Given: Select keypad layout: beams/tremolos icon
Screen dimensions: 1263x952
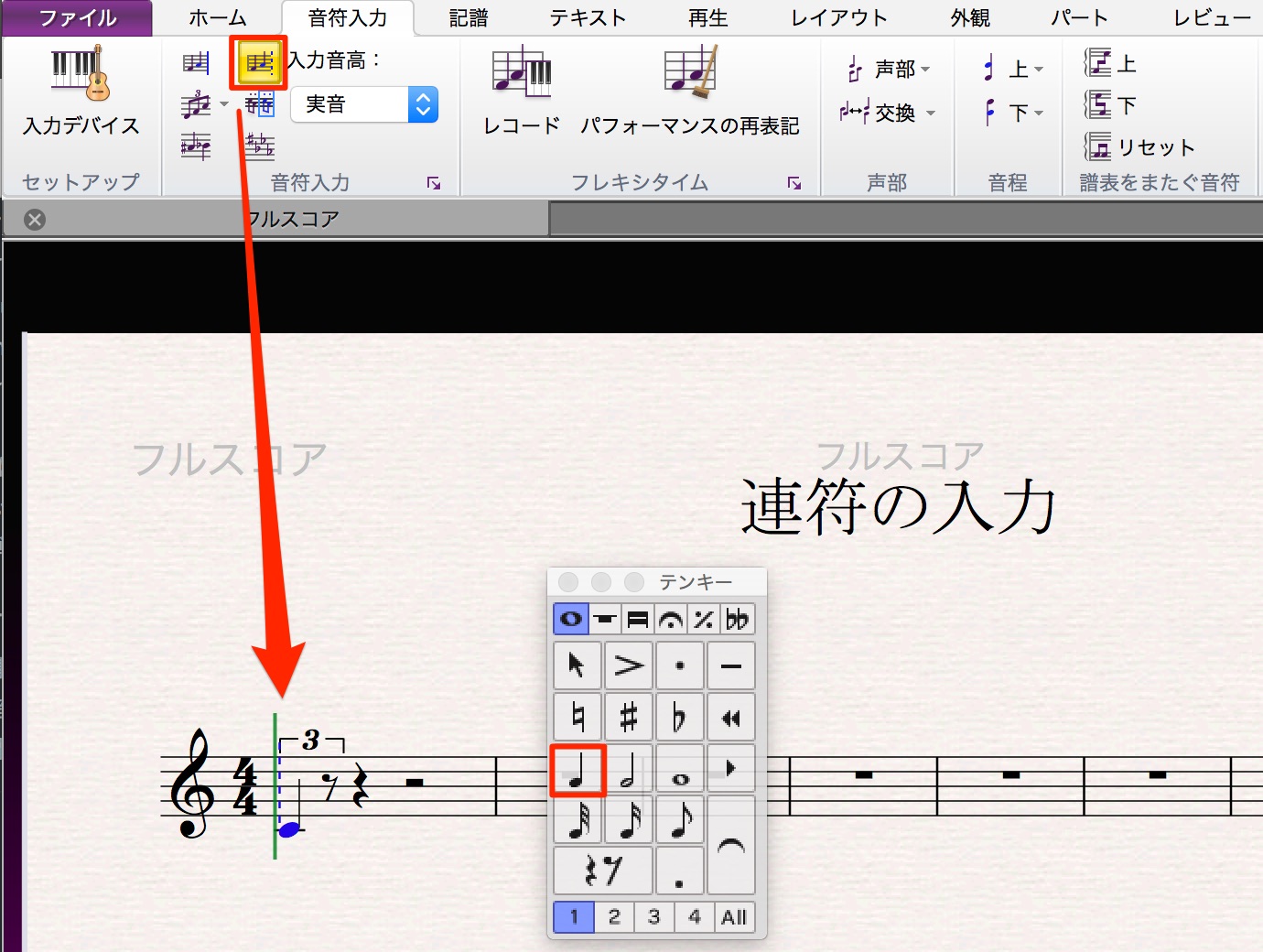Looking at the screenshot, I should coord(638,620).
